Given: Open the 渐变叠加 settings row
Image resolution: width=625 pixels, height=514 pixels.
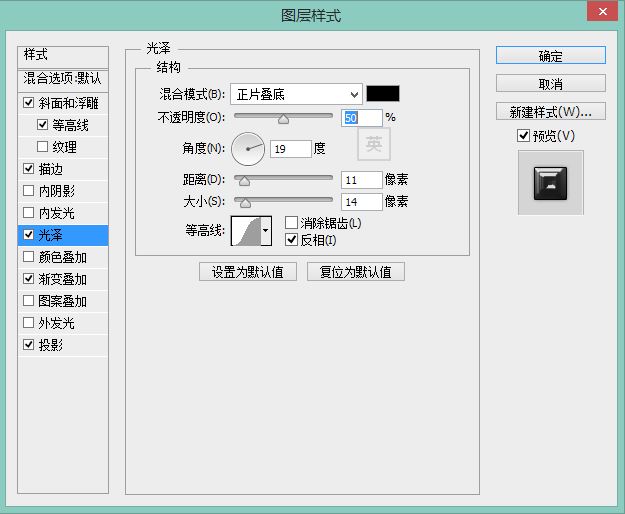Looking at the screenshot, I should click(63, 279).
